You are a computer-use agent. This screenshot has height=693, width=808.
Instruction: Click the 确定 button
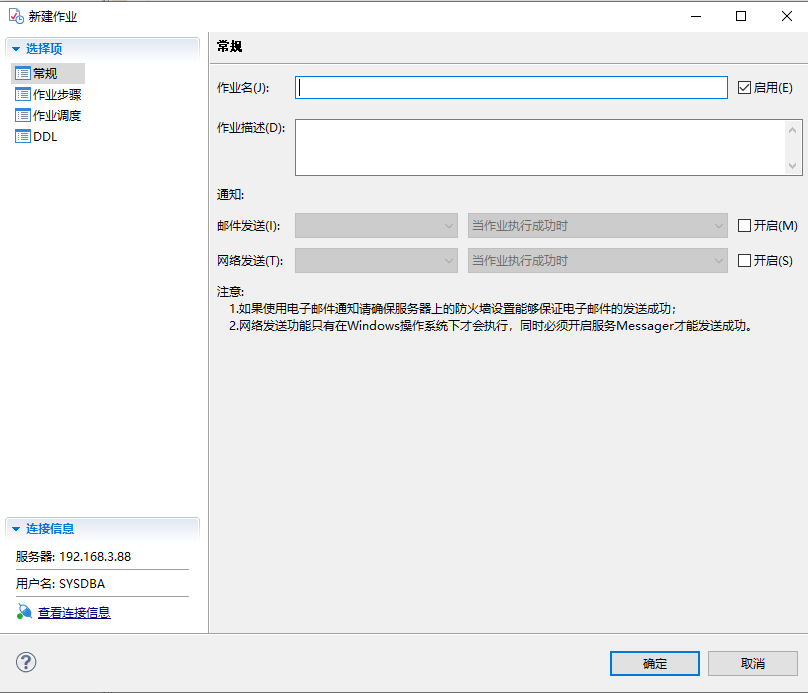coord(654,663)
